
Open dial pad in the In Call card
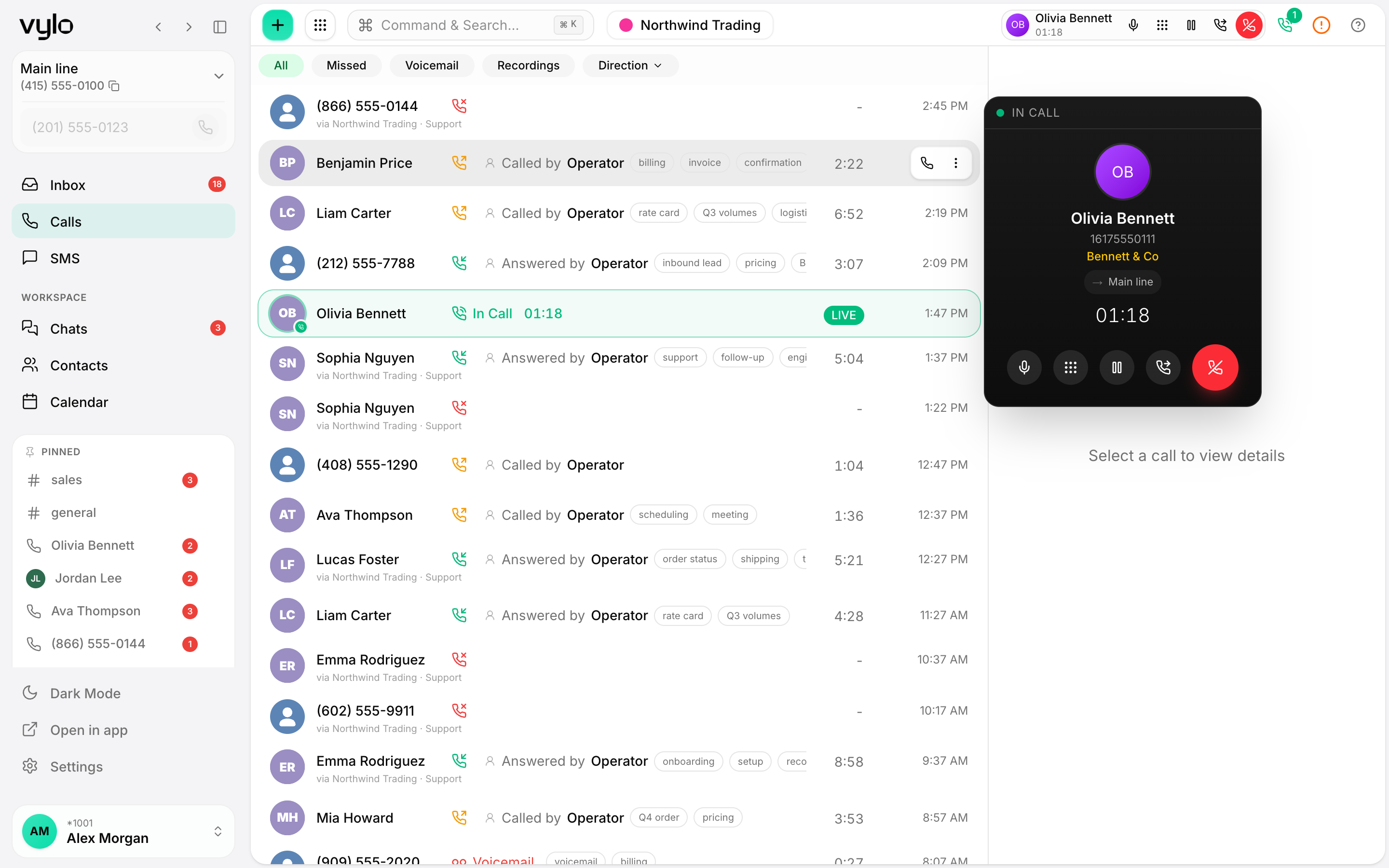click(1071, 367)
